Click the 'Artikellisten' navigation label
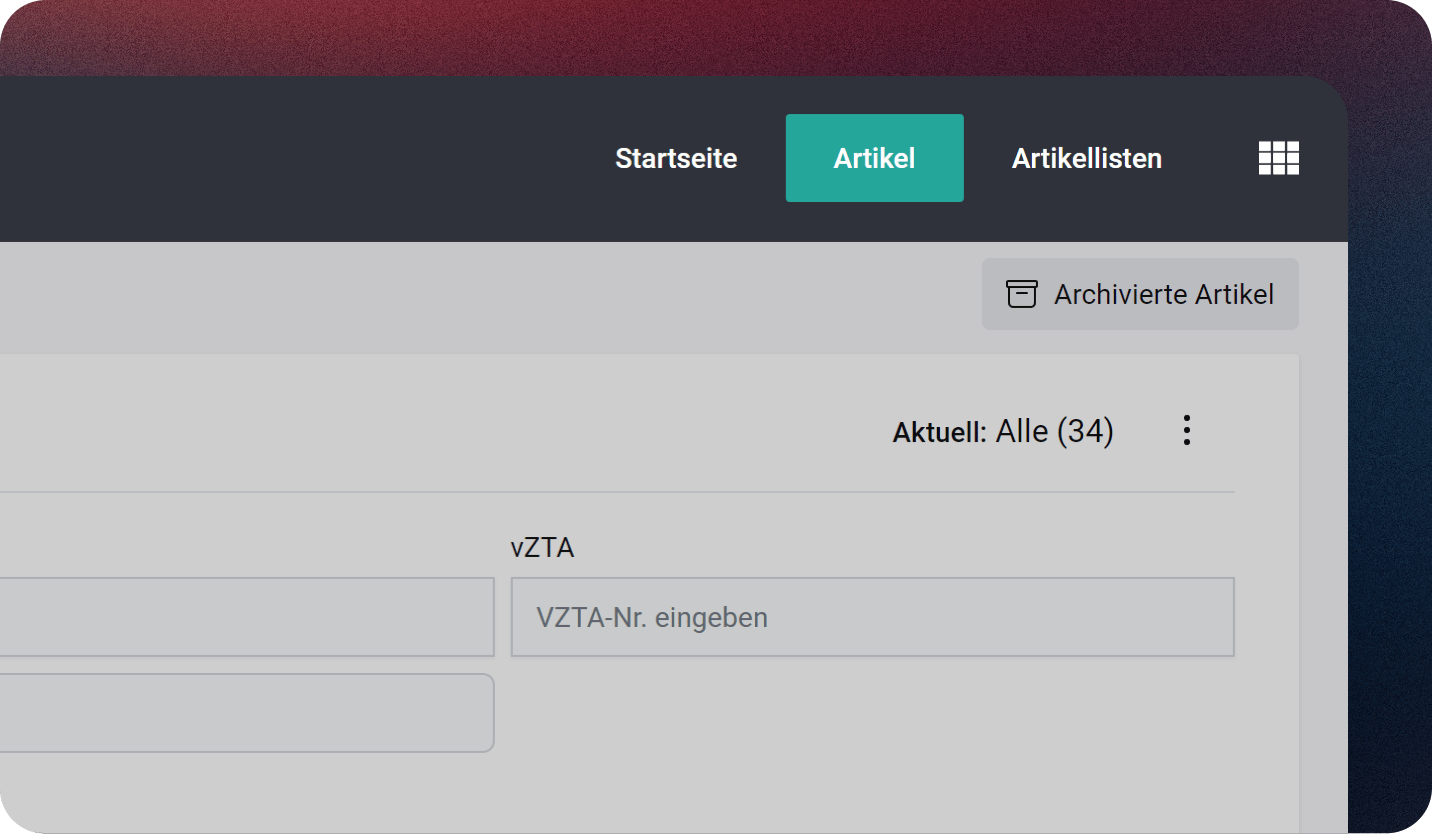This screenshot has width=1432, height=840. click(1086, 158)
